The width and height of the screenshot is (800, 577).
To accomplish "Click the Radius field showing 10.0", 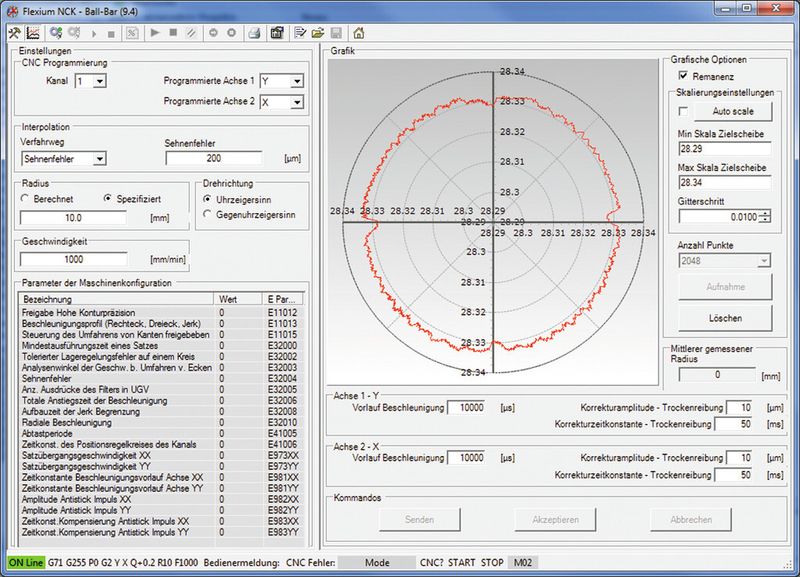I will pos(73,218).
